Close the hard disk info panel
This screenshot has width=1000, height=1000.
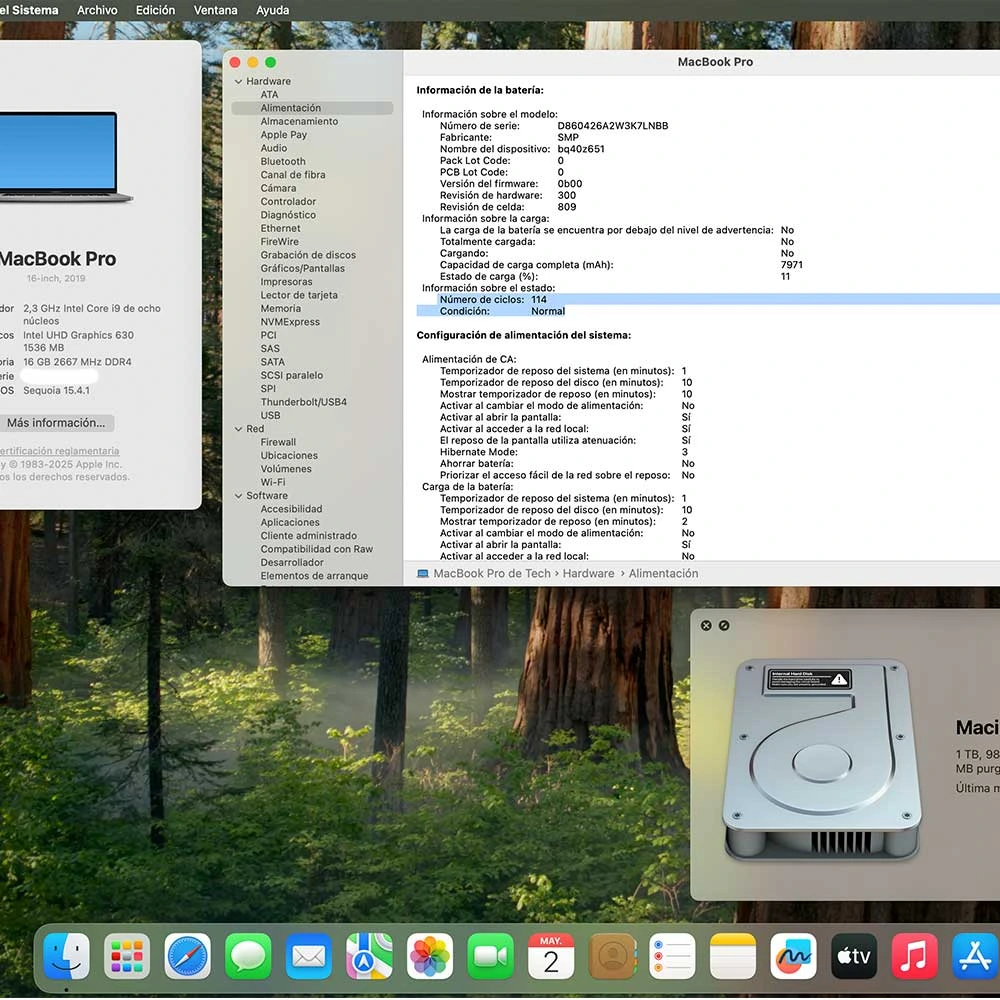(706, 626)
